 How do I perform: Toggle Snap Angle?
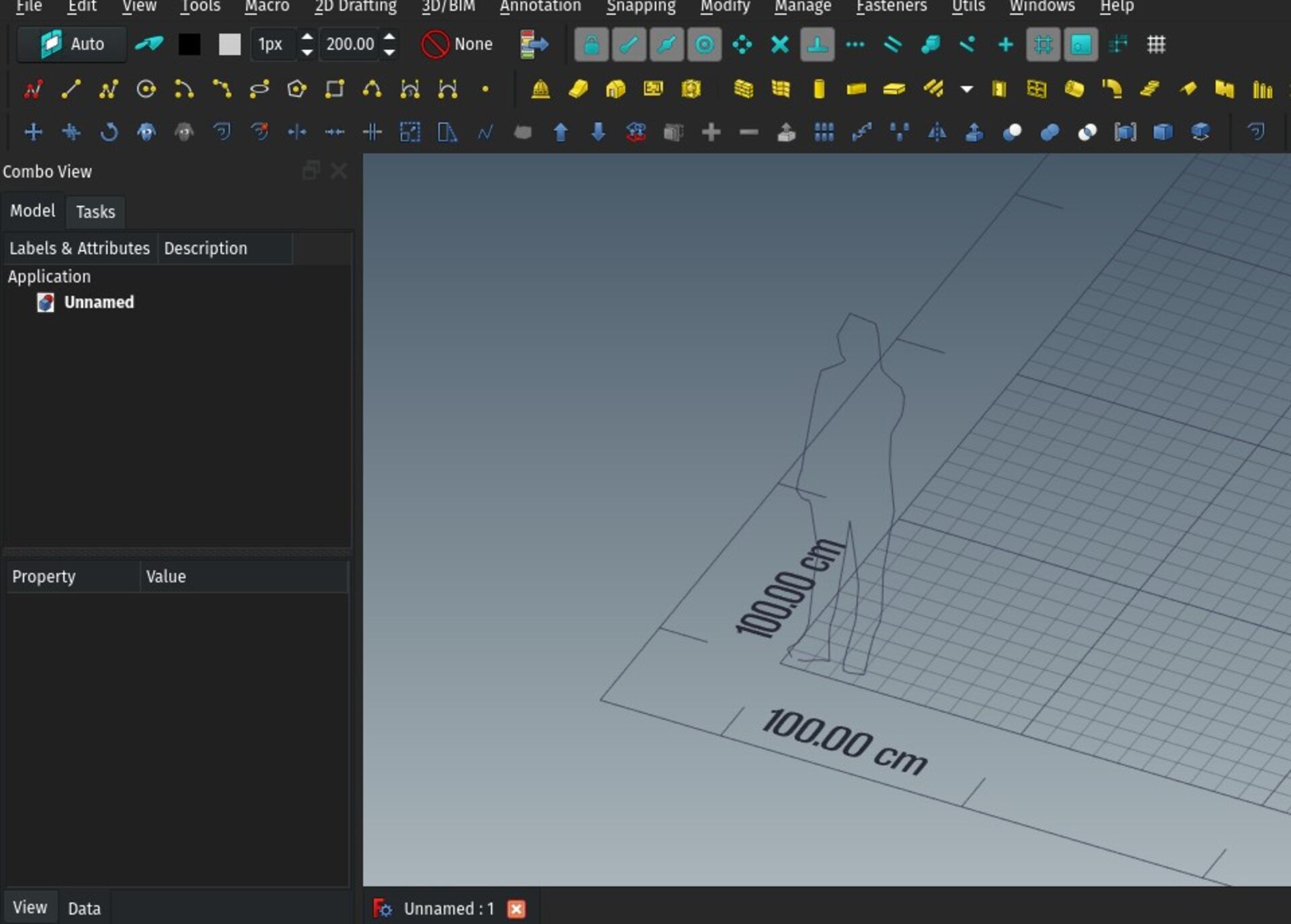click(742, 44)
